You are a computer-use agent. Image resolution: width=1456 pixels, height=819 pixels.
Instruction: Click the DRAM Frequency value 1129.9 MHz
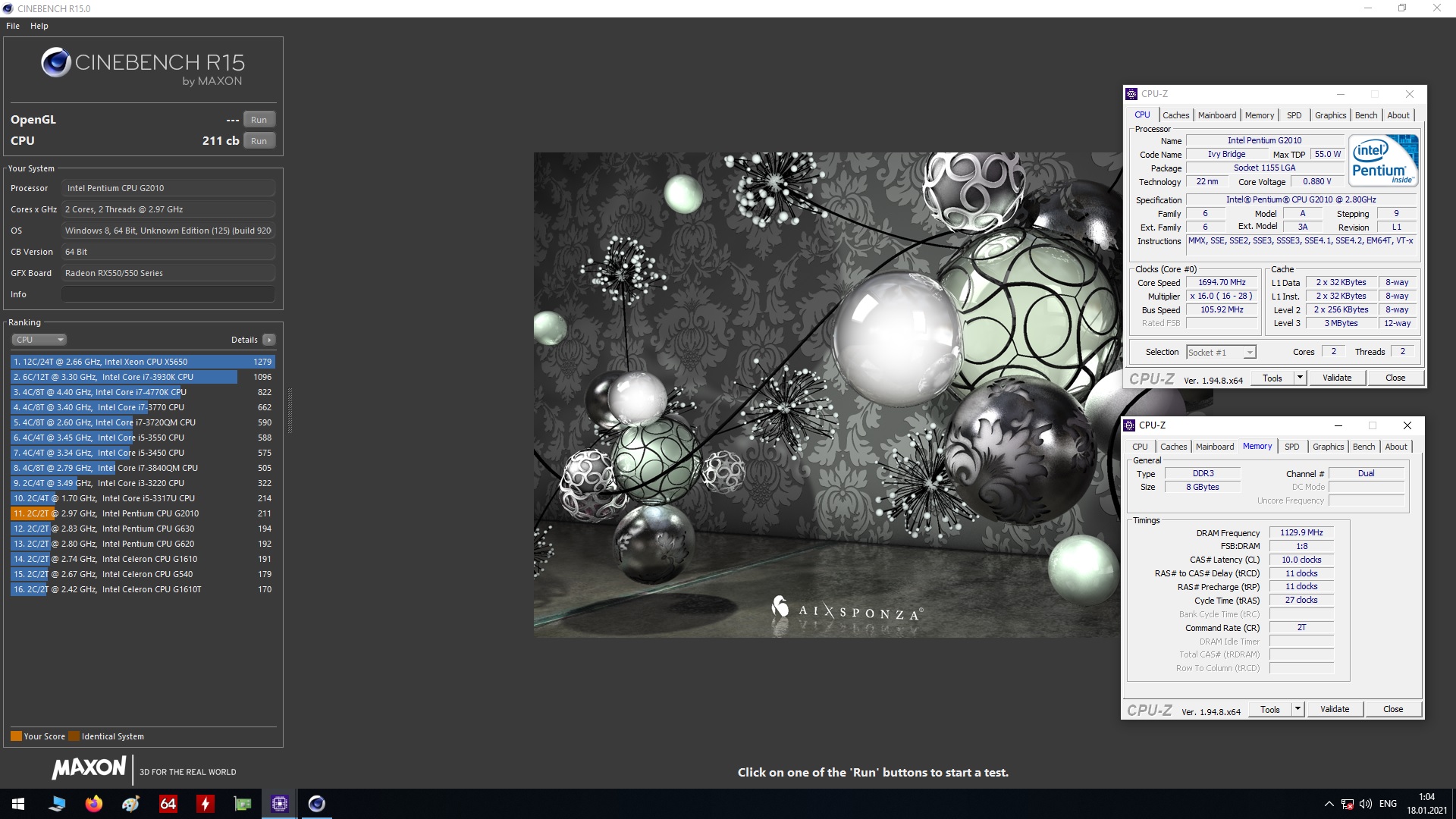point(1301,532)
